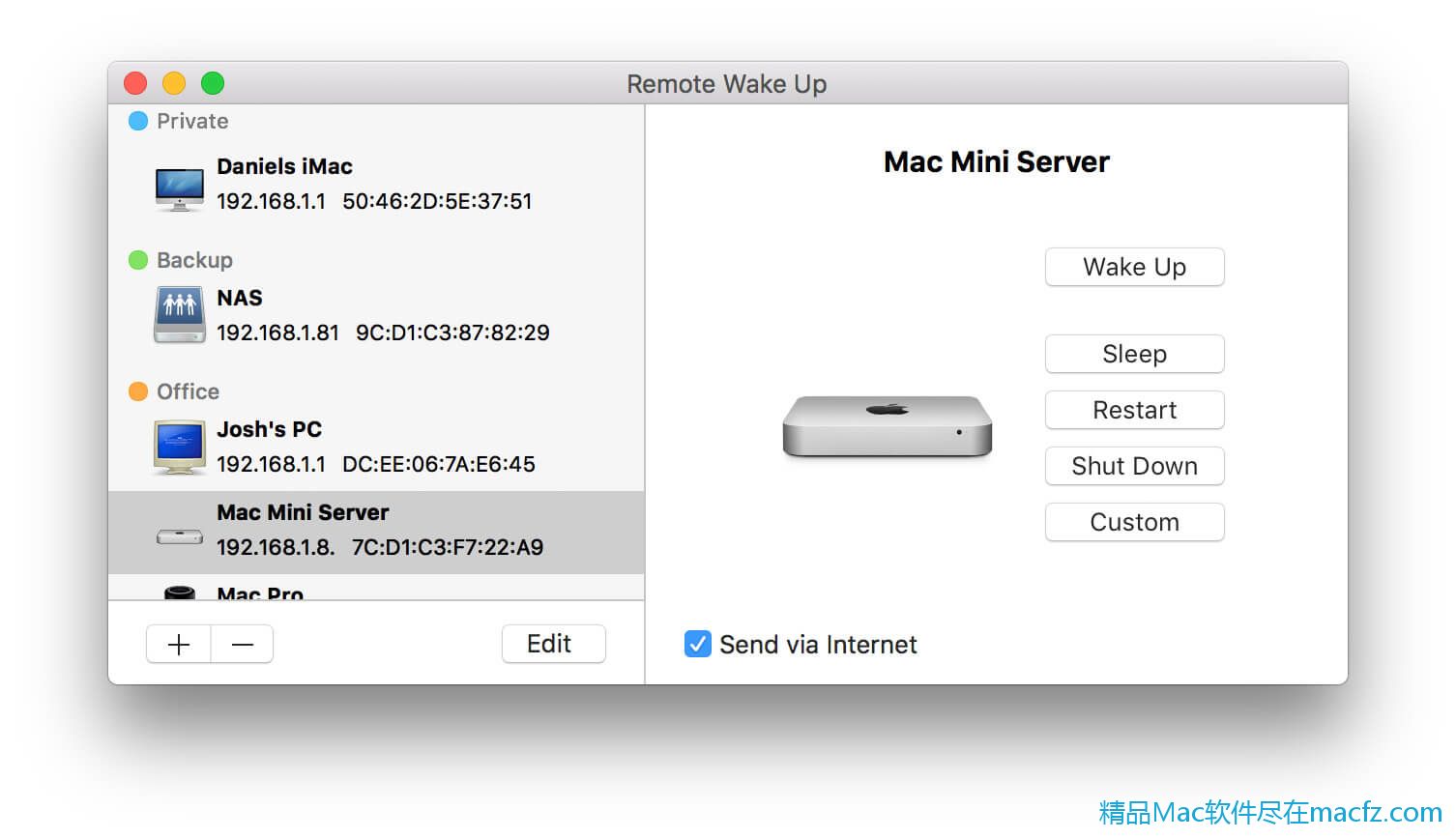The image size is (1456, 839).
Task: Click IP address 192.168.1.8. of Mac Mini Server
Action: pos(276,547)
